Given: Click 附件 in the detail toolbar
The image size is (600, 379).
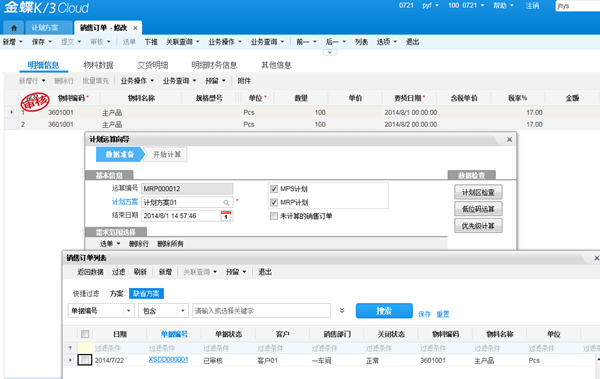Looking at the screenshot, I should [x=244, y=81].
